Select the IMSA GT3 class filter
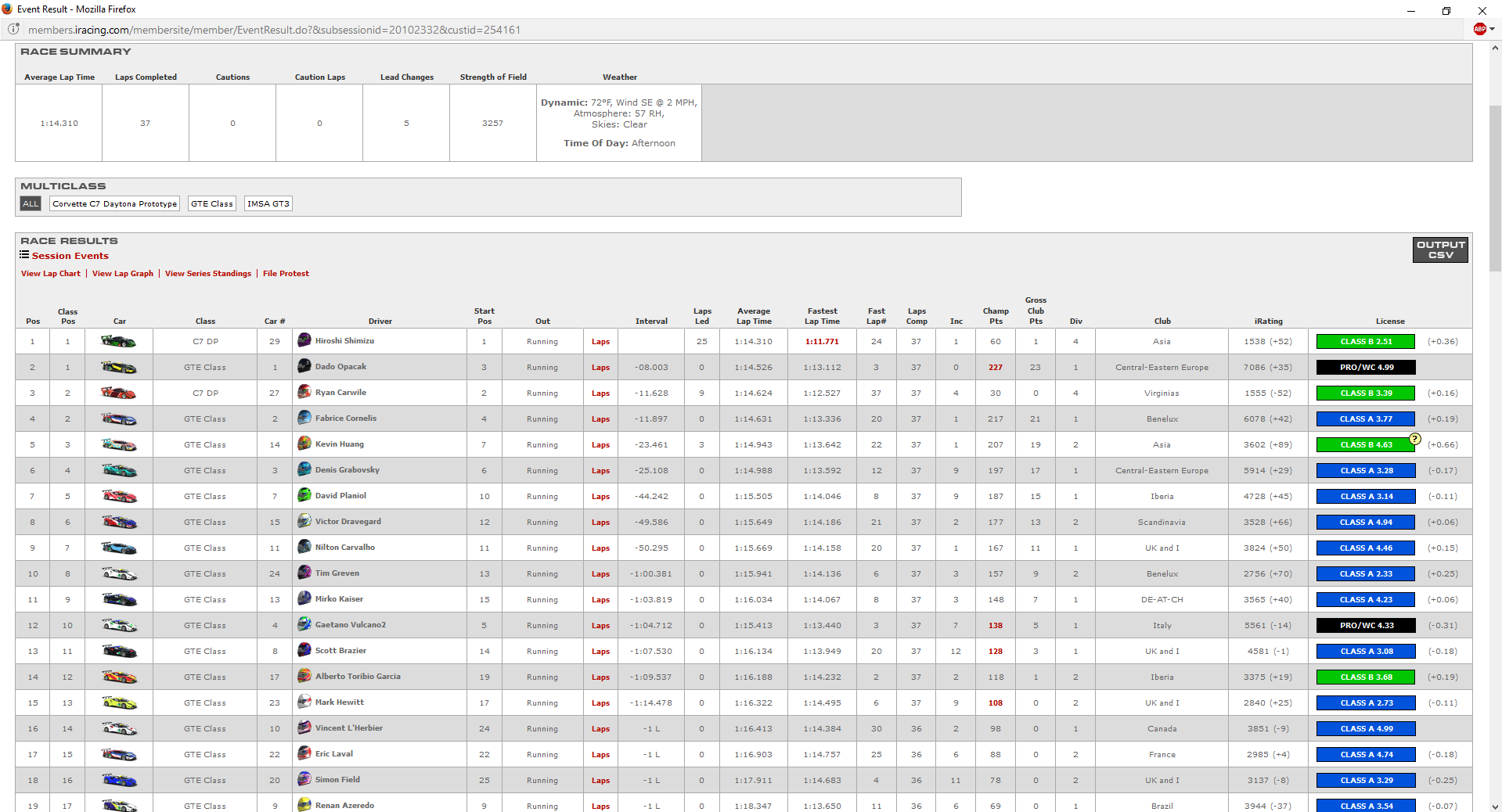The image size is (1502, 812). coord(268,203)
